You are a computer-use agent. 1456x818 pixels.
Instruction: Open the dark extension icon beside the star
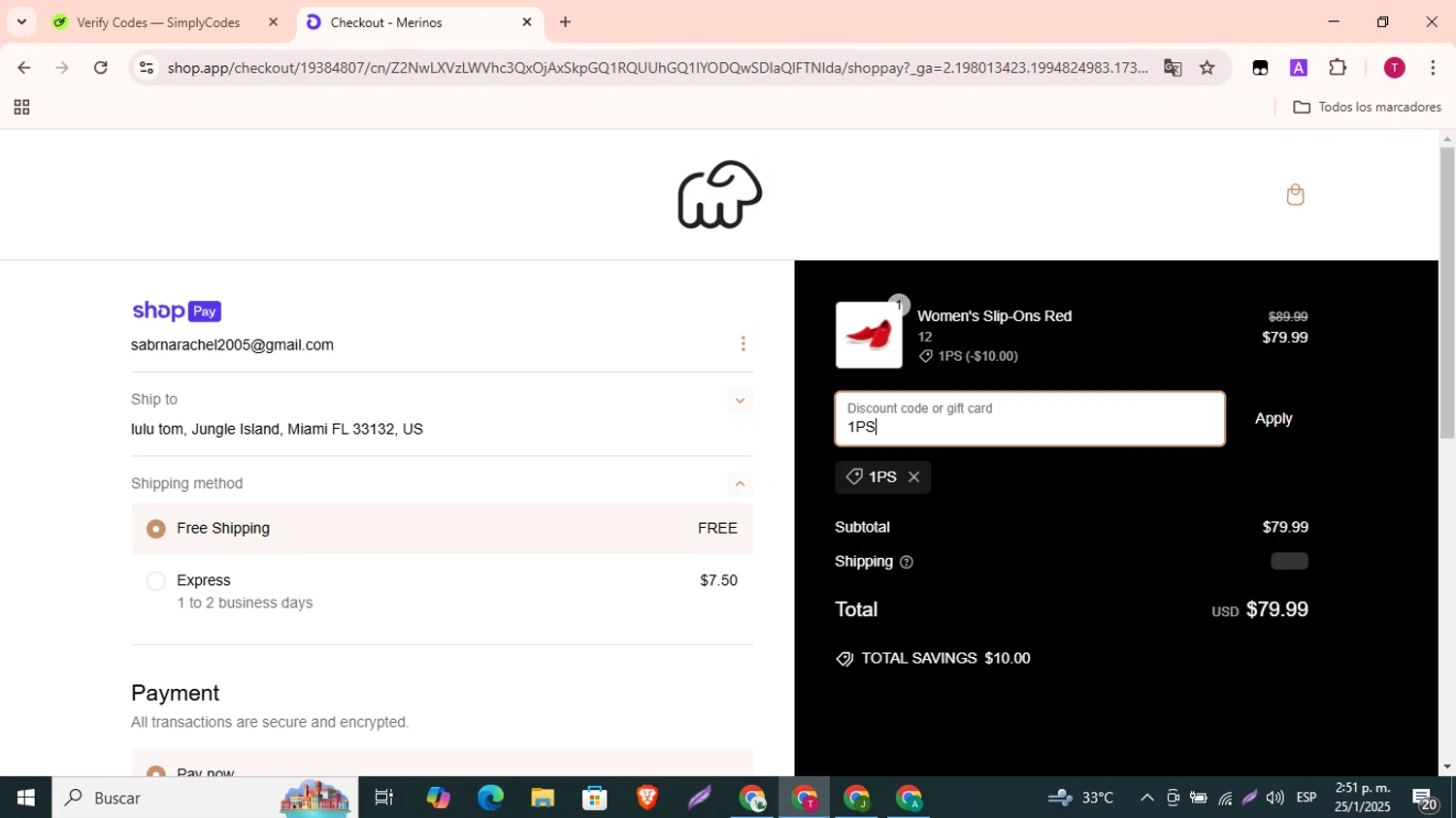pyautogui.click(x=1260, y=68)
